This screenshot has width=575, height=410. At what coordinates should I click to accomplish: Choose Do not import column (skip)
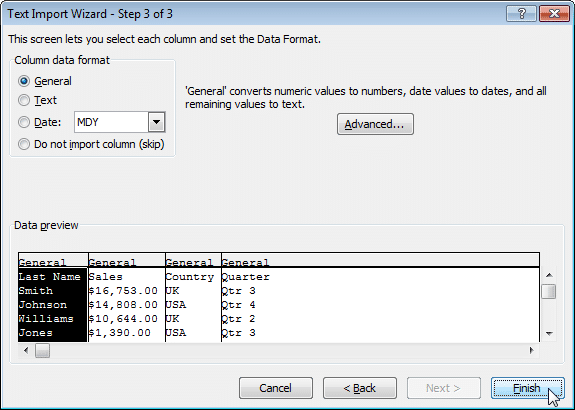click(x=24, y=144)
